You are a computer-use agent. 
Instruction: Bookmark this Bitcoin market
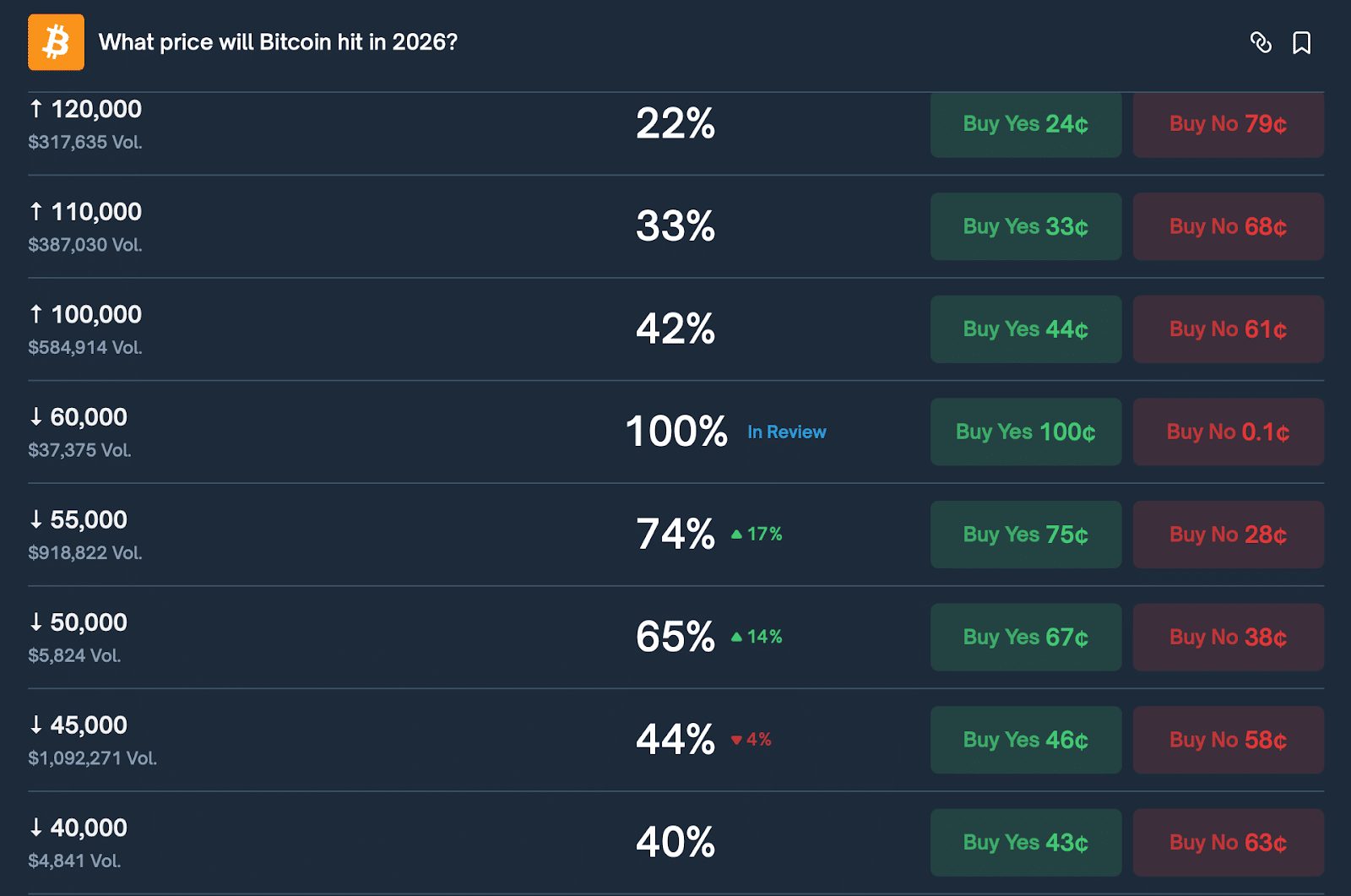[1301, 42]
